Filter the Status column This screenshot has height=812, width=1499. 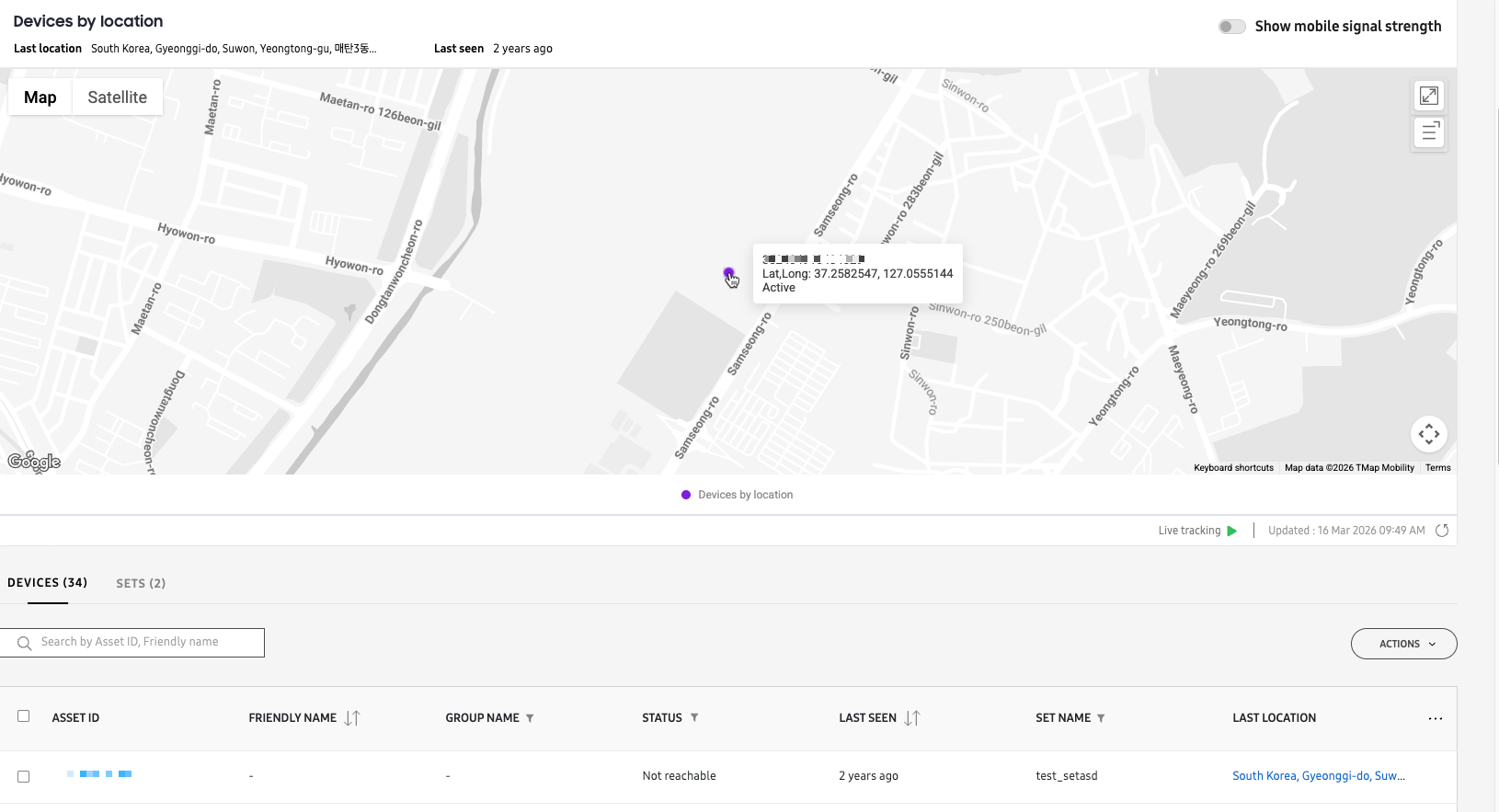pyautogui.click(x=694, y=717)
